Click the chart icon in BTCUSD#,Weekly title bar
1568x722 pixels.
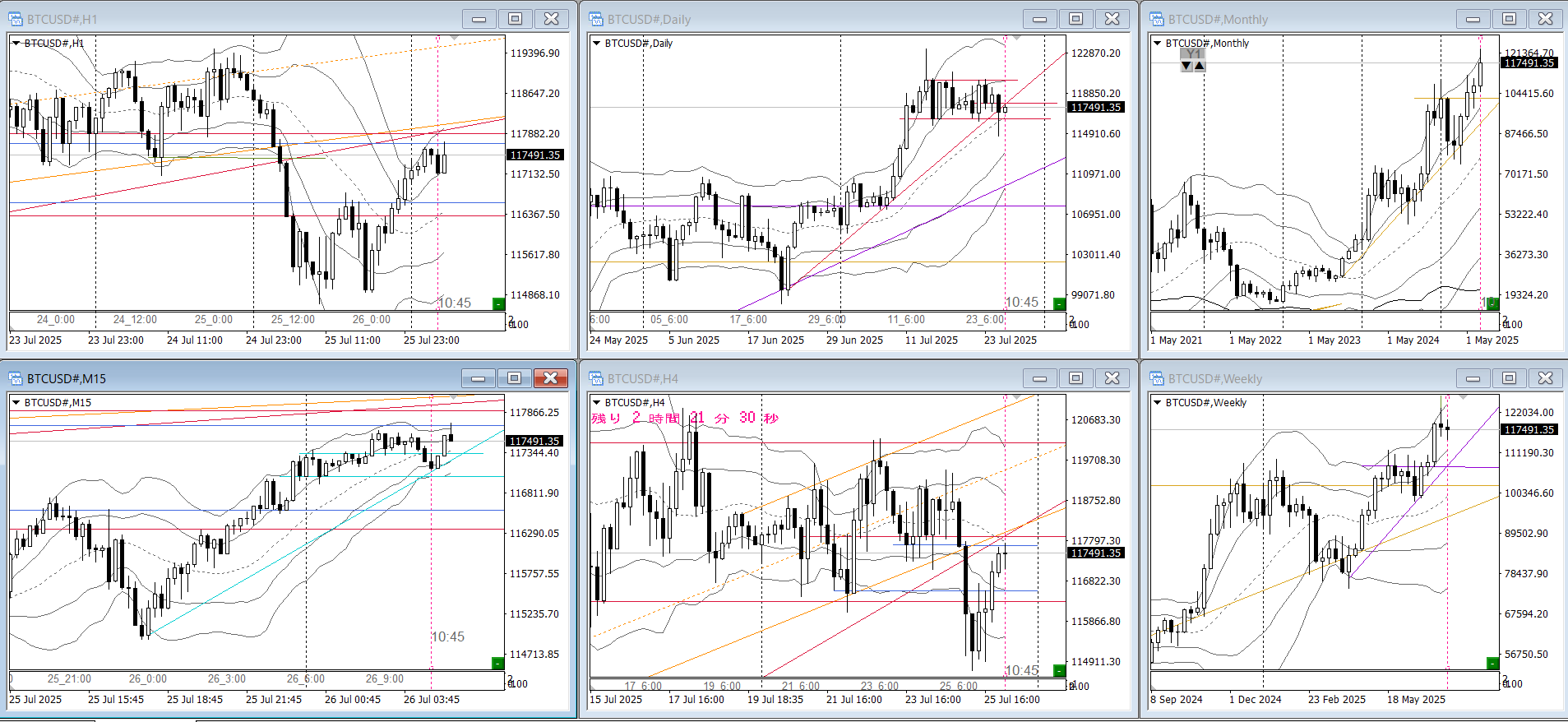click(1157, 378)
